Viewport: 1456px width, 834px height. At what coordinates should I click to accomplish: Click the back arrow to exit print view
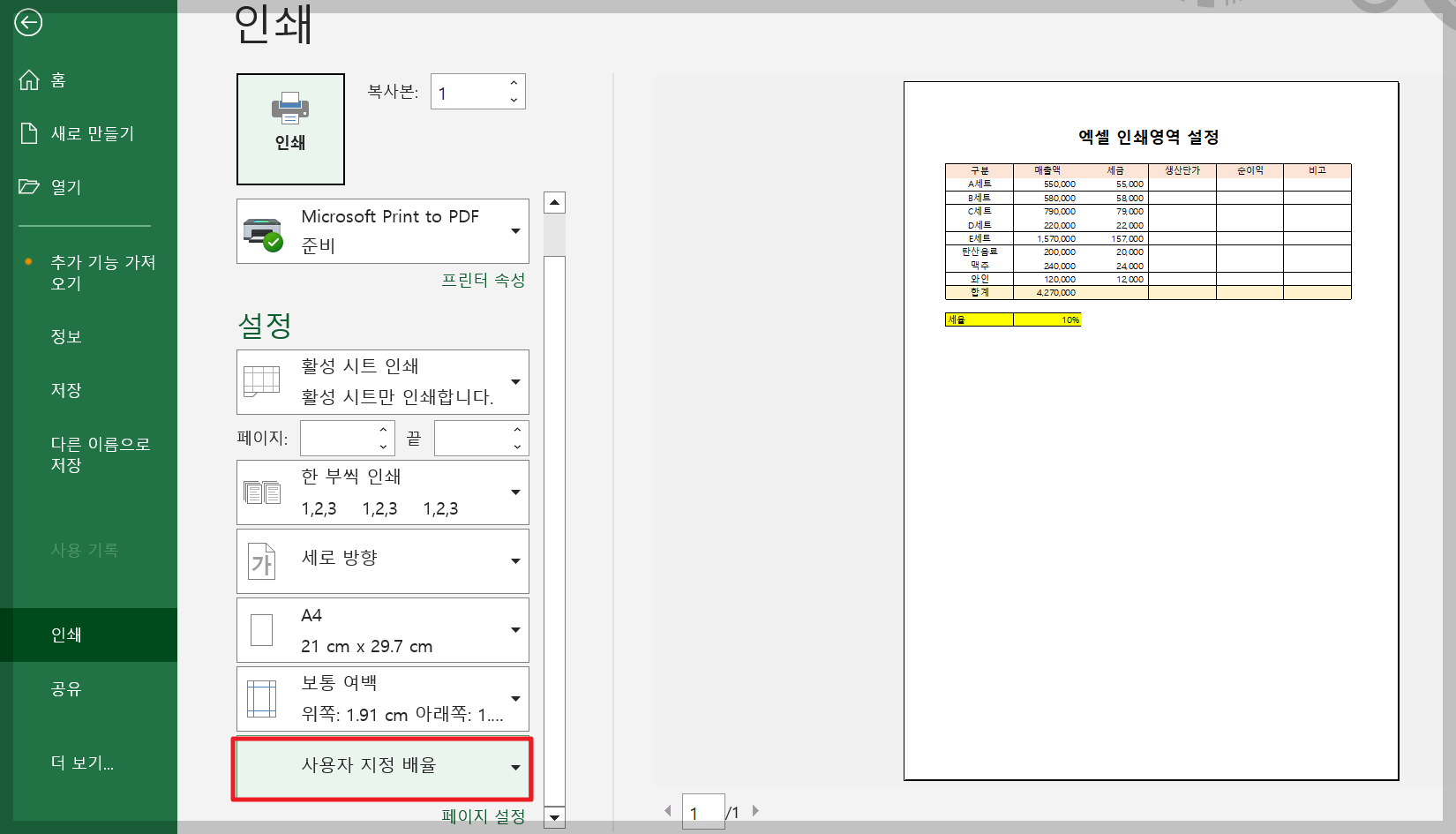[28, 23]
